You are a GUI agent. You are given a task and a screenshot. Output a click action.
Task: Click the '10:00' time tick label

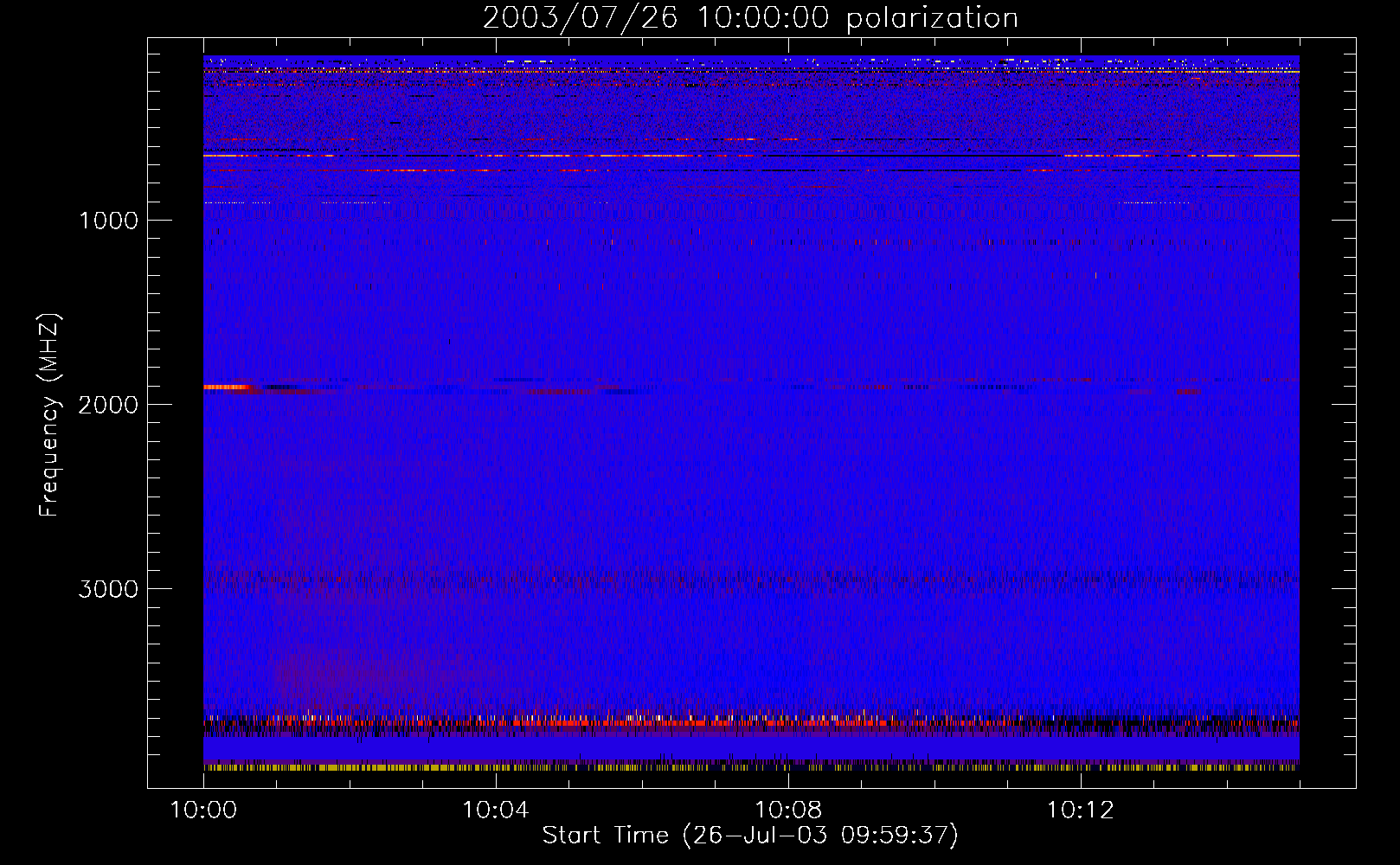pos(204,811)
